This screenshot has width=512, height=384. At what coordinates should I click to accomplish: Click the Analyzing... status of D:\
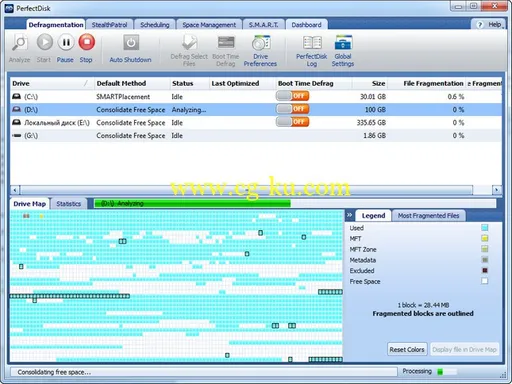189,110
